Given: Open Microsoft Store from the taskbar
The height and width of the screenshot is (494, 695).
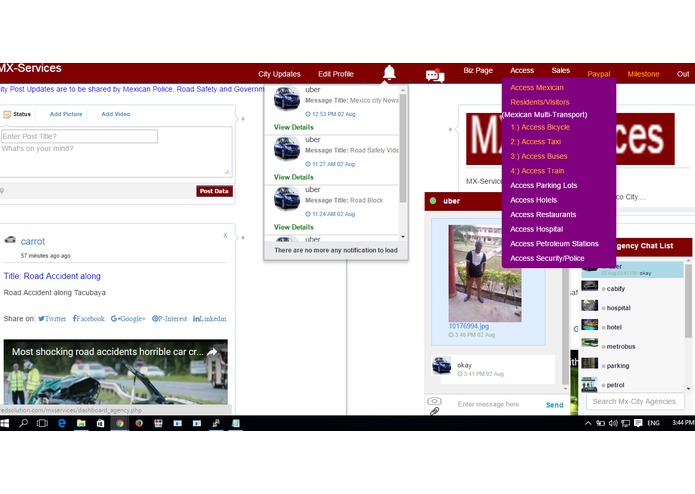Looking at the screenshot, I should [101, 423].
